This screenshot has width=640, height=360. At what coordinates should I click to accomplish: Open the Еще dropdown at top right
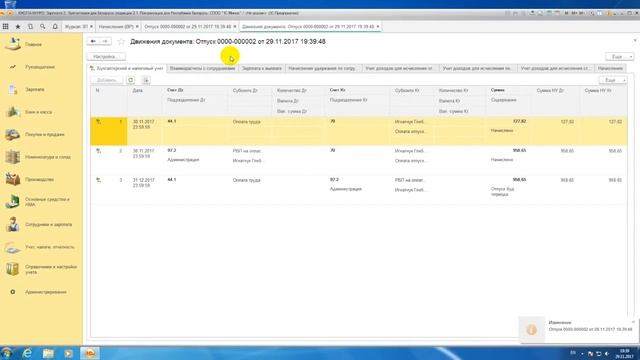pos(619,56)
